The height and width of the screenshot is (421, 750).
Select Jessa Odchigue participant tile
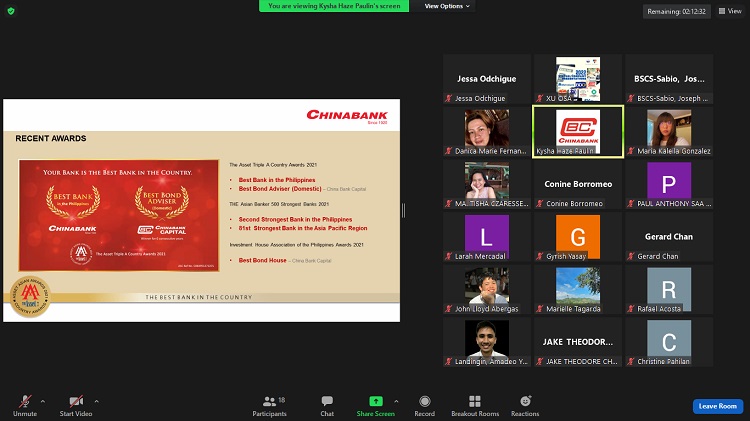pyautogui.click(x=486, y=78)
